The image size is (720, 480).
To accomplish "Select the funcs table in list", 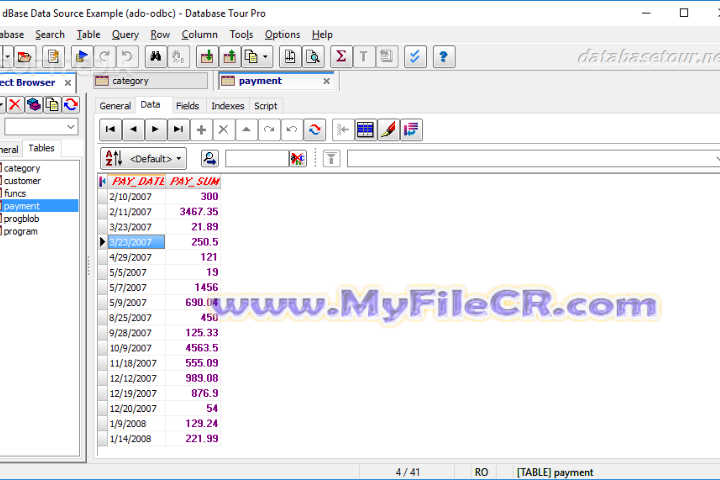I will (x=15, y=193).
